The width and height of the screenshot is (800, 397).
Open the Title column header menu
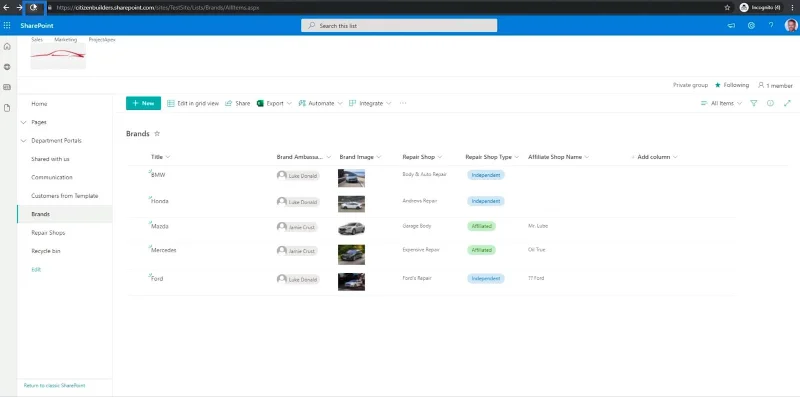(161, 157)
